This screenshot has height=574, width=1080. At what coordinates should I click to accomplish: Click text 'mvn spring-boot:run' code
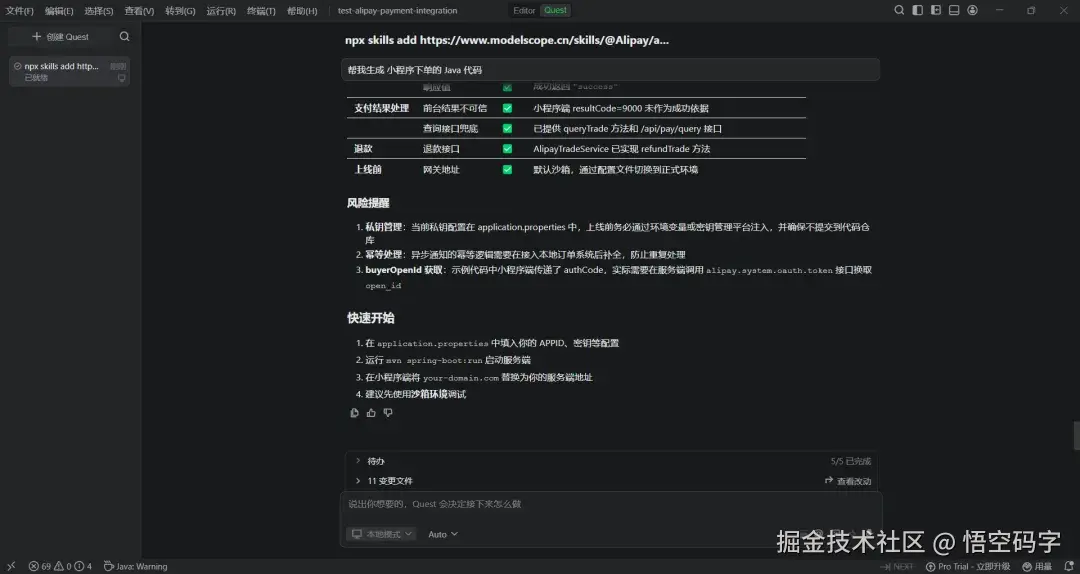point(434,360)
